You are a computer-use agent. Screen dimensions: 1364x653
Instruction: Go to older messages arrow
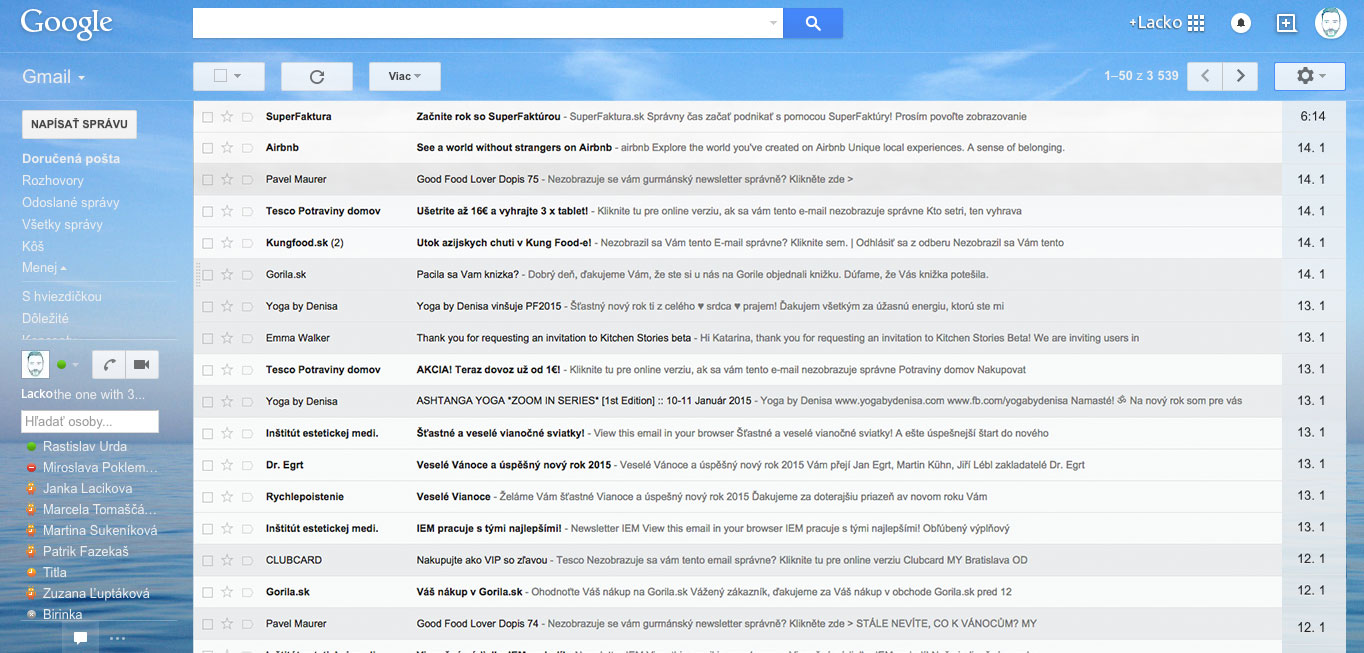click(1241, 76)
